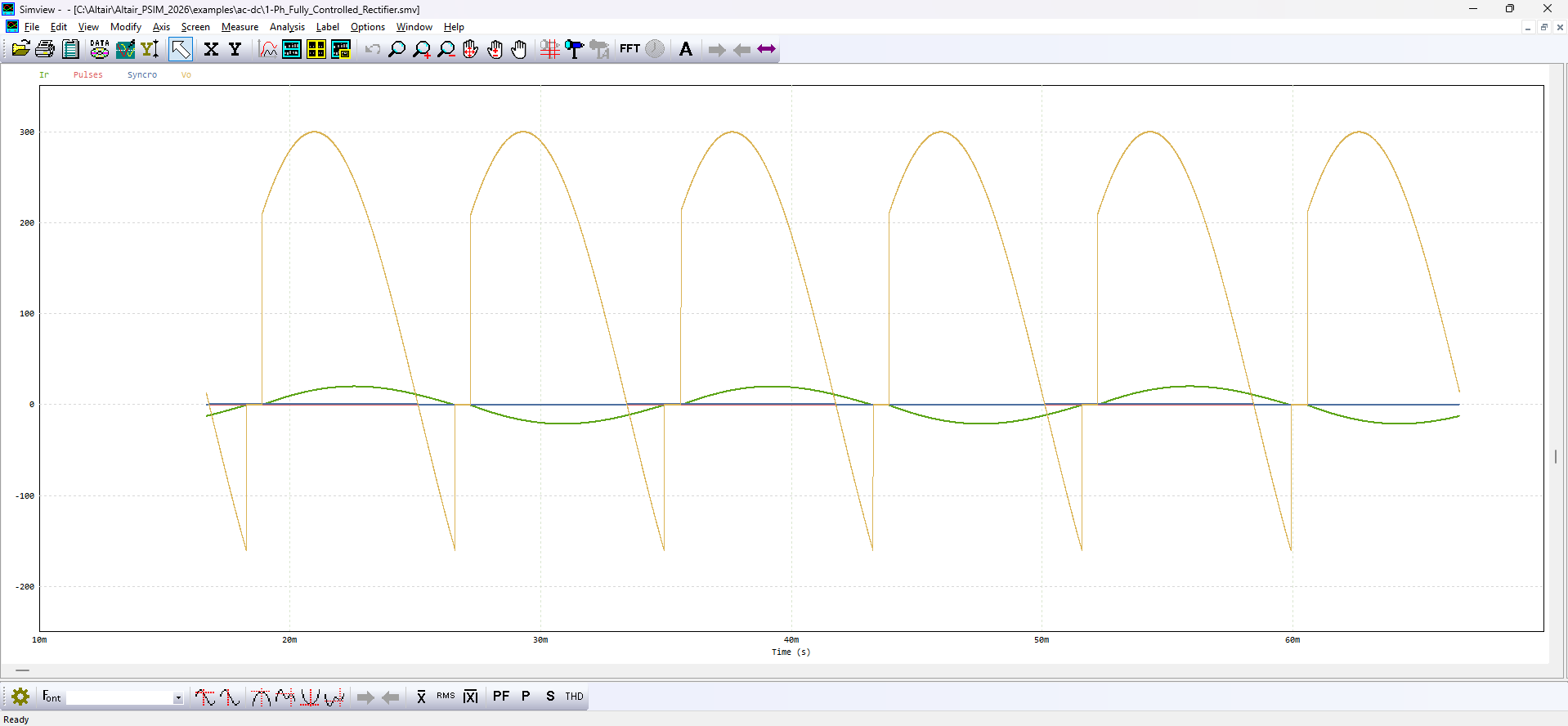Screen dimensions: 1568x726
Task: Click the Print icon in the toolbar
Action: pos(45,50)
